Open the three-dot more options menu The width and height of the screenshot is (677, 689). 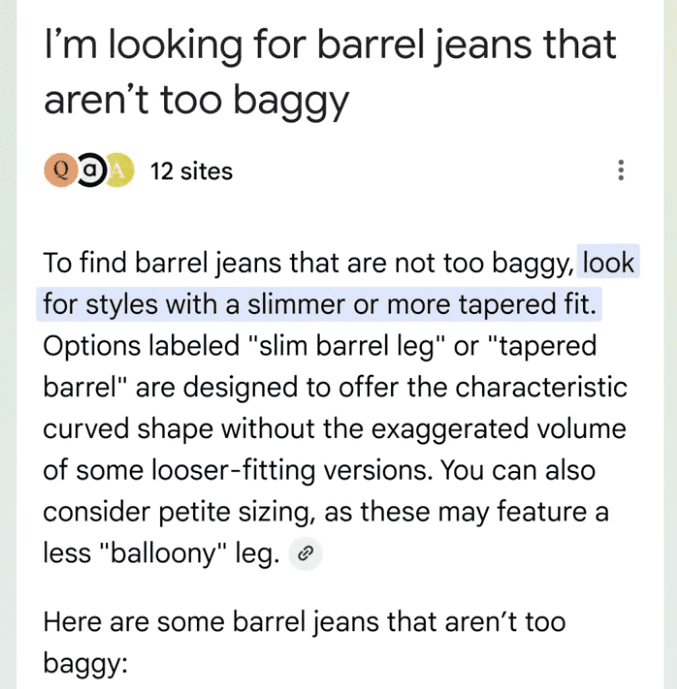(x=622, y=170)
